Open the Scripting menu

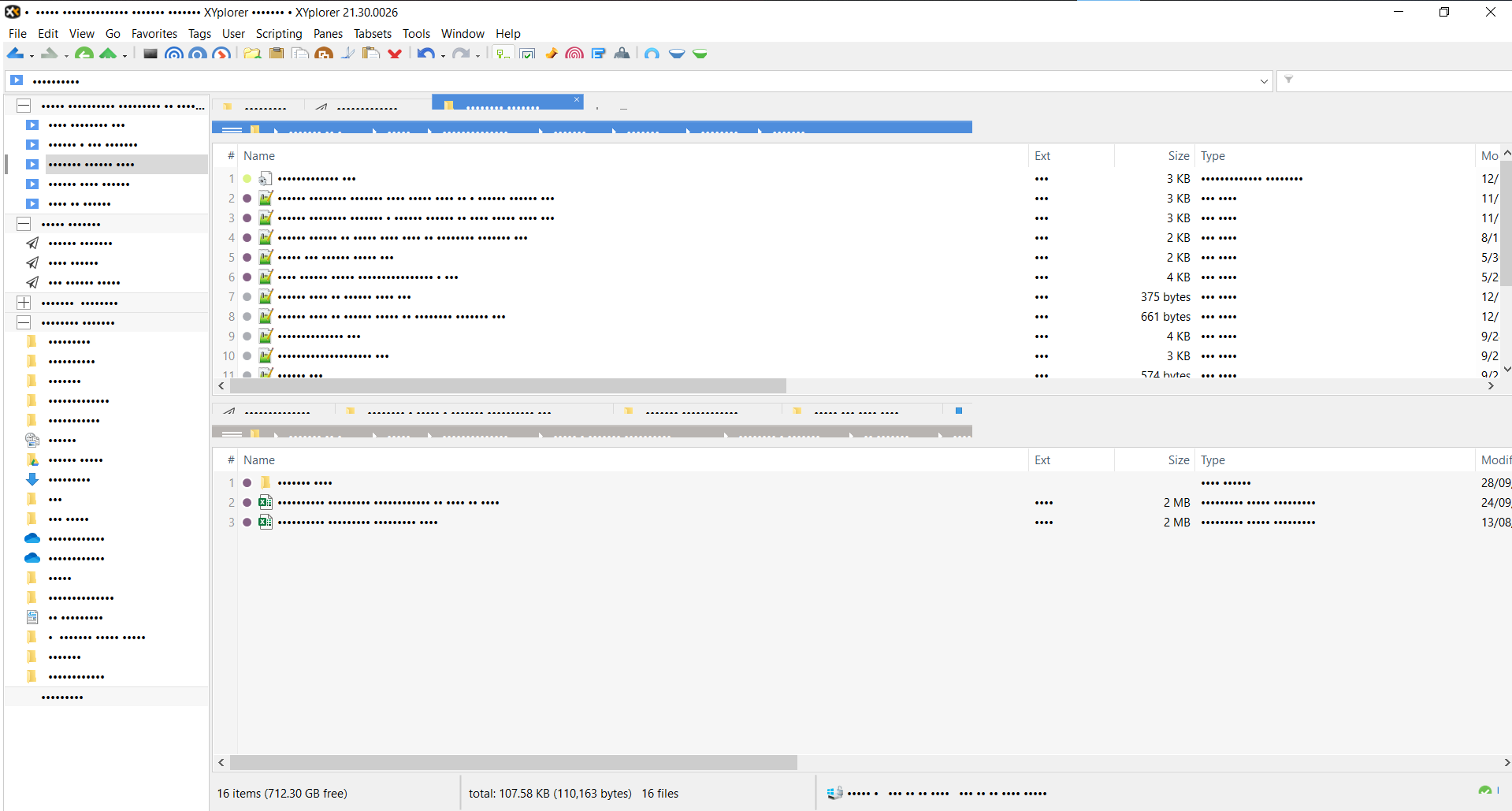[279, 33]
